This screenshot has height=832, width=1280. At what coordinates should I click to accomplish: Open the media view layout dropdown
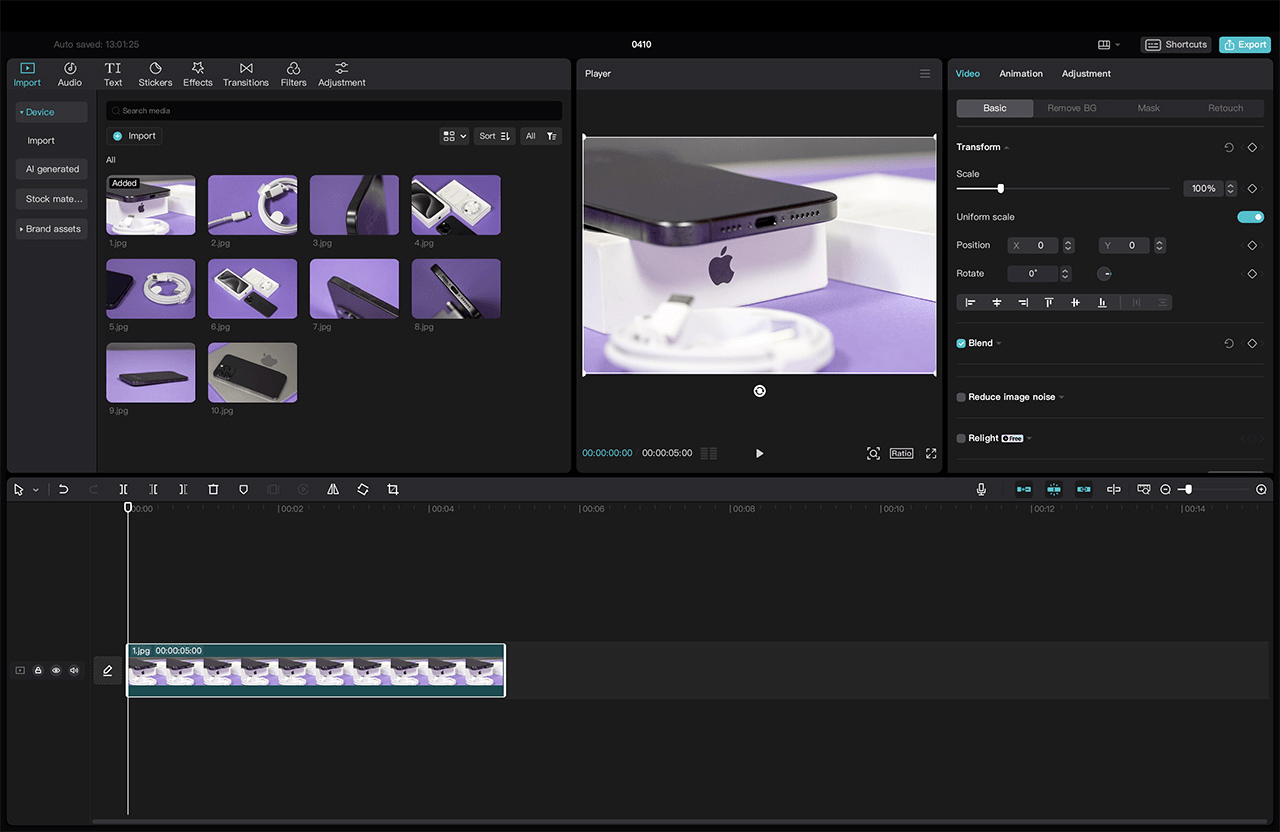click(x=455, y=136)
